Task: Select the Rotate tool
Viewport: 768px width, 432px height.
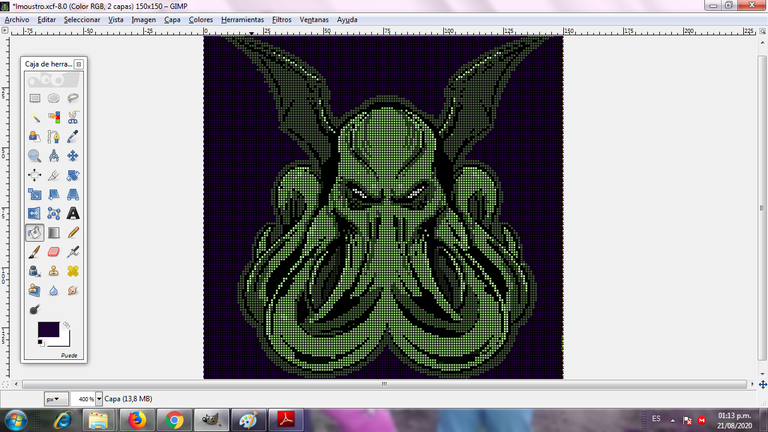Action: click(x=72, y=175)
